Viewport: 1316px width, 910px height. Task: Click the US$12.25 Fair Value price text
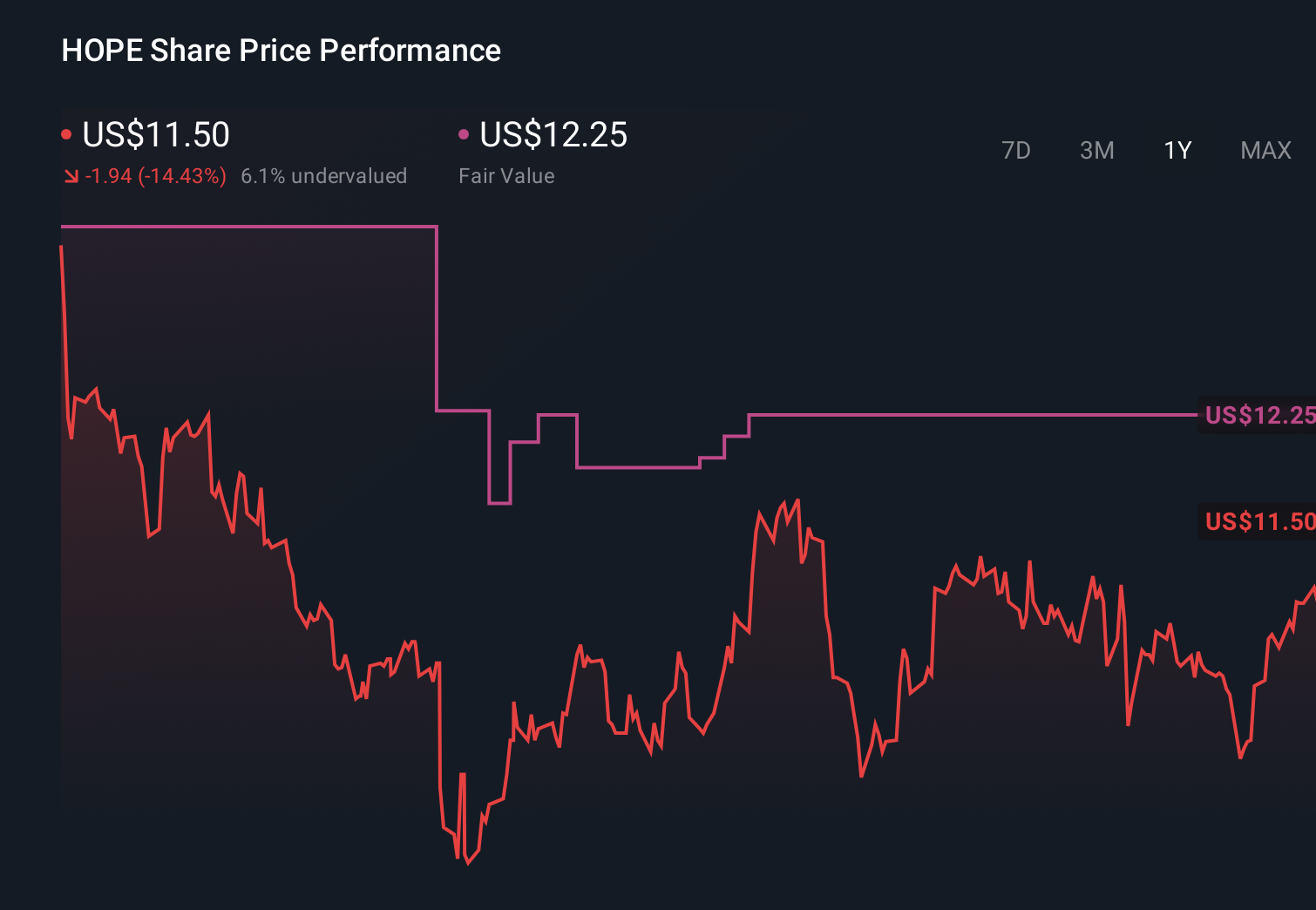[x=554, y=135]
